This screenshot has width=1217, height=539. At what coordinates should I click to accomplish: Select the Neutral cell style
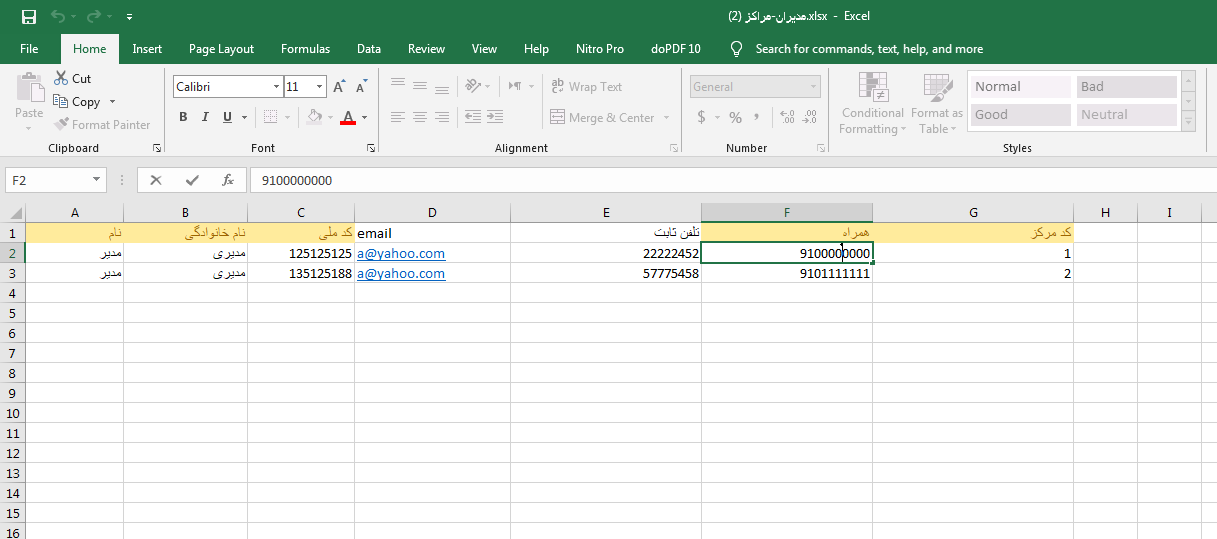1126,114
